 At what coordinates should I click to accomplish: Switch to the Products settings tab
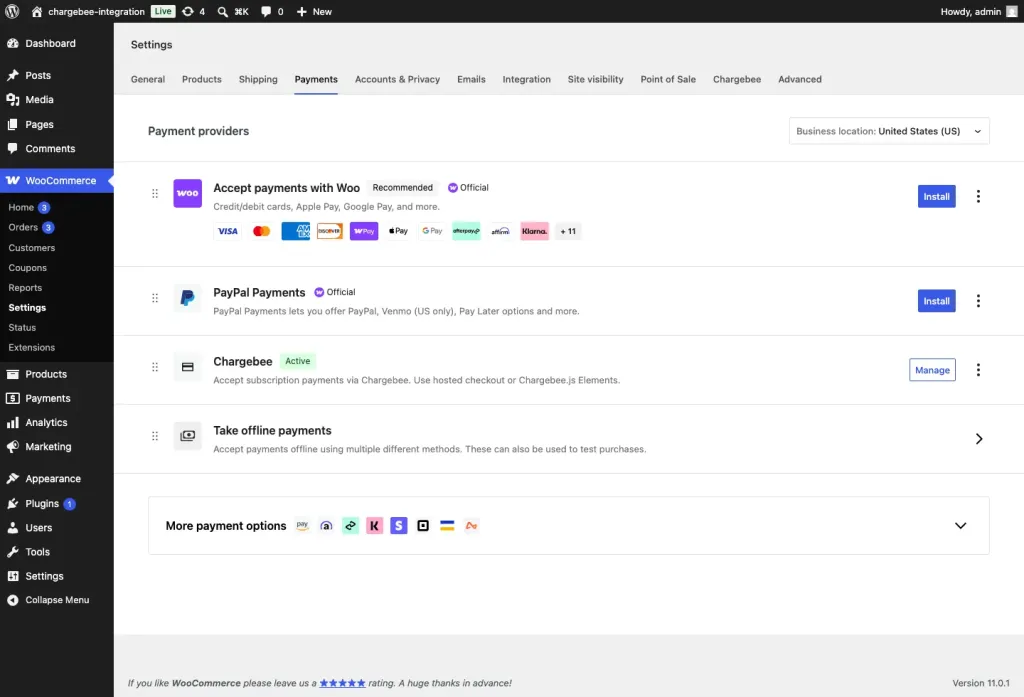coord(202,79)
